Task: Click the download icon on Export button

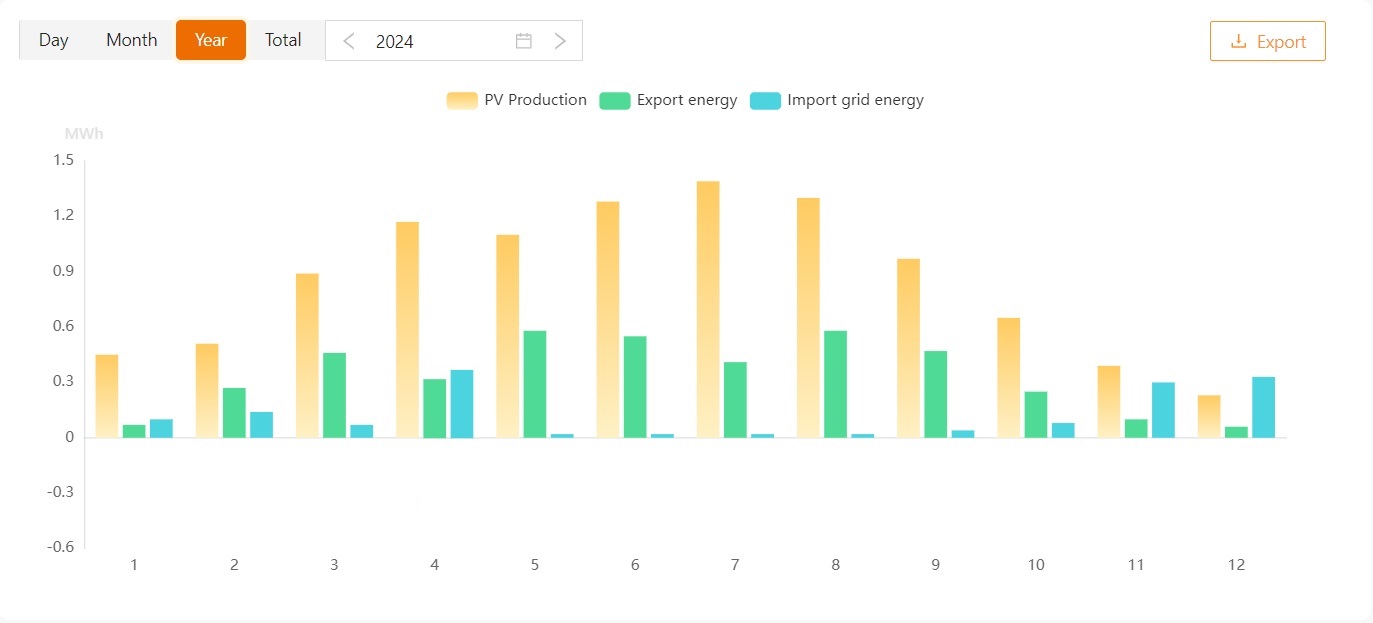Action: click(x=1239, y=41)
